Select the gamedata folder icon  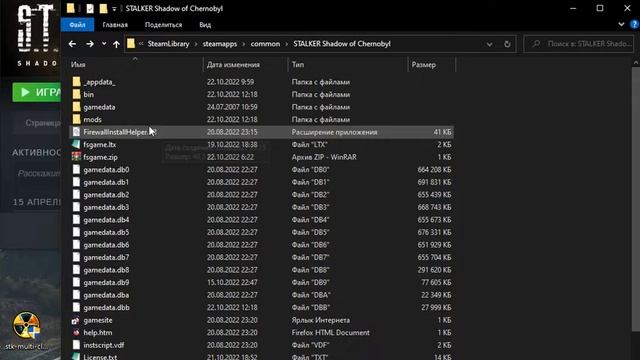pyautogui.click(x=76, y=107)
